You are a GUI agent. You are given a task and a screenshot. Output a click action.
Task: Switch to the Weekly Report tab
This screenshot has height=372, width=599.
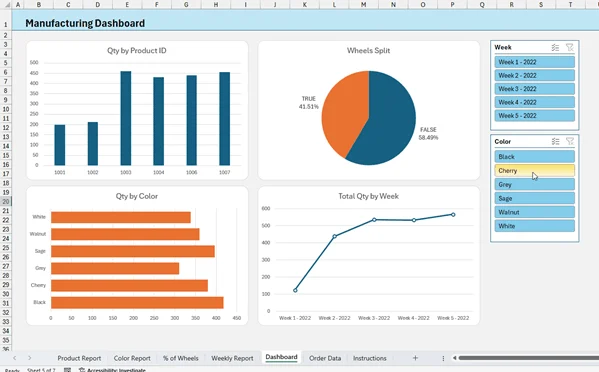point(232,358)
